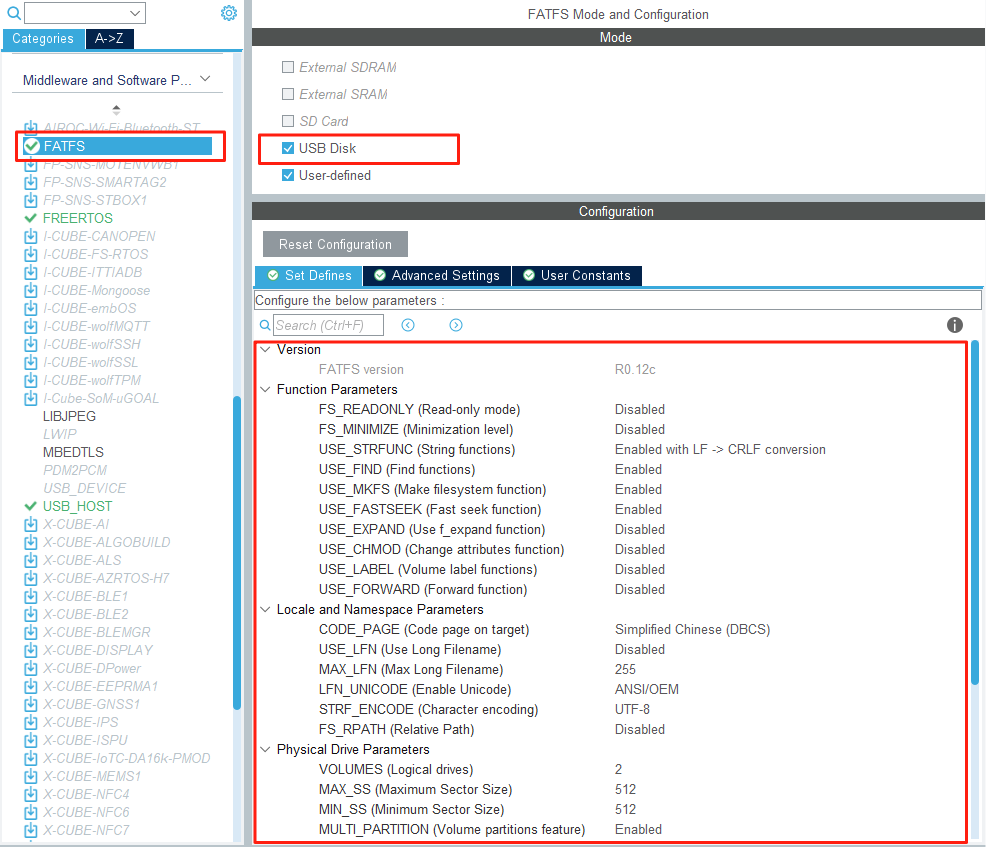
Task: Toggle the External SDRAM checkbox
Action: [x=288, y=67]
